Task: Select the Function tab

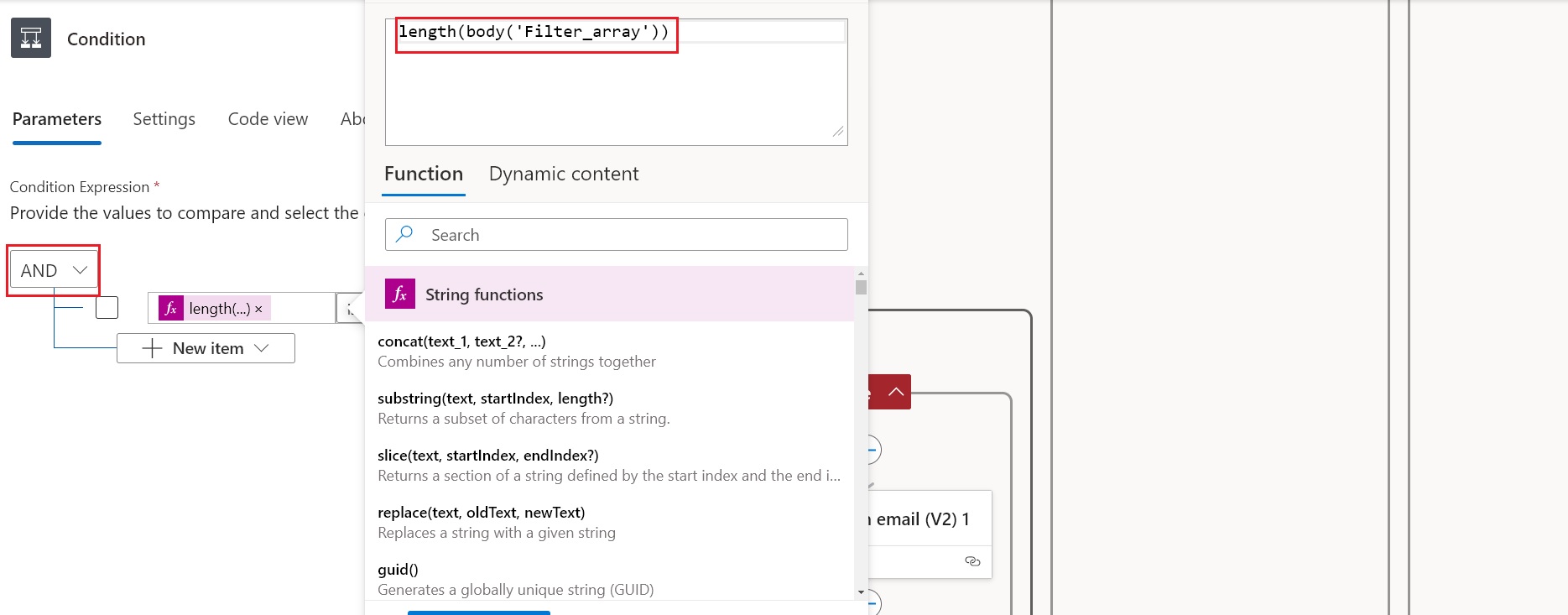Action: tap(424, 174)
